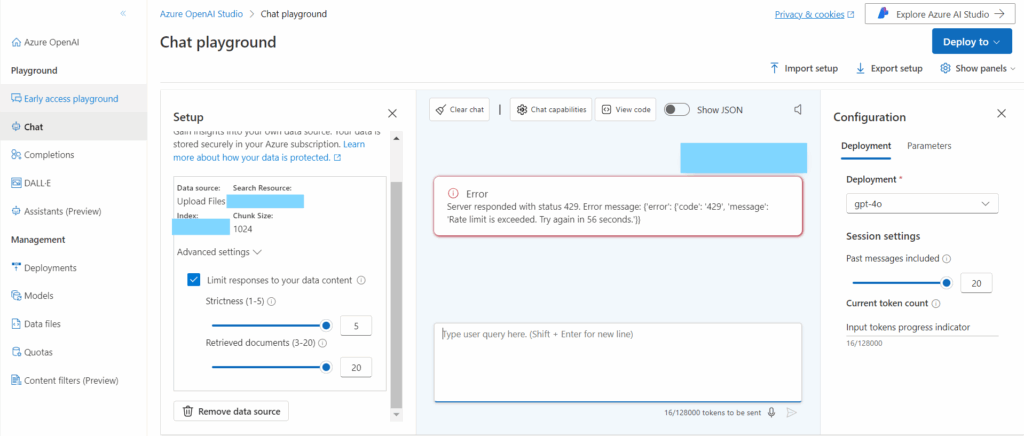
Task: Select the Deployment tab
Action: 865,146
